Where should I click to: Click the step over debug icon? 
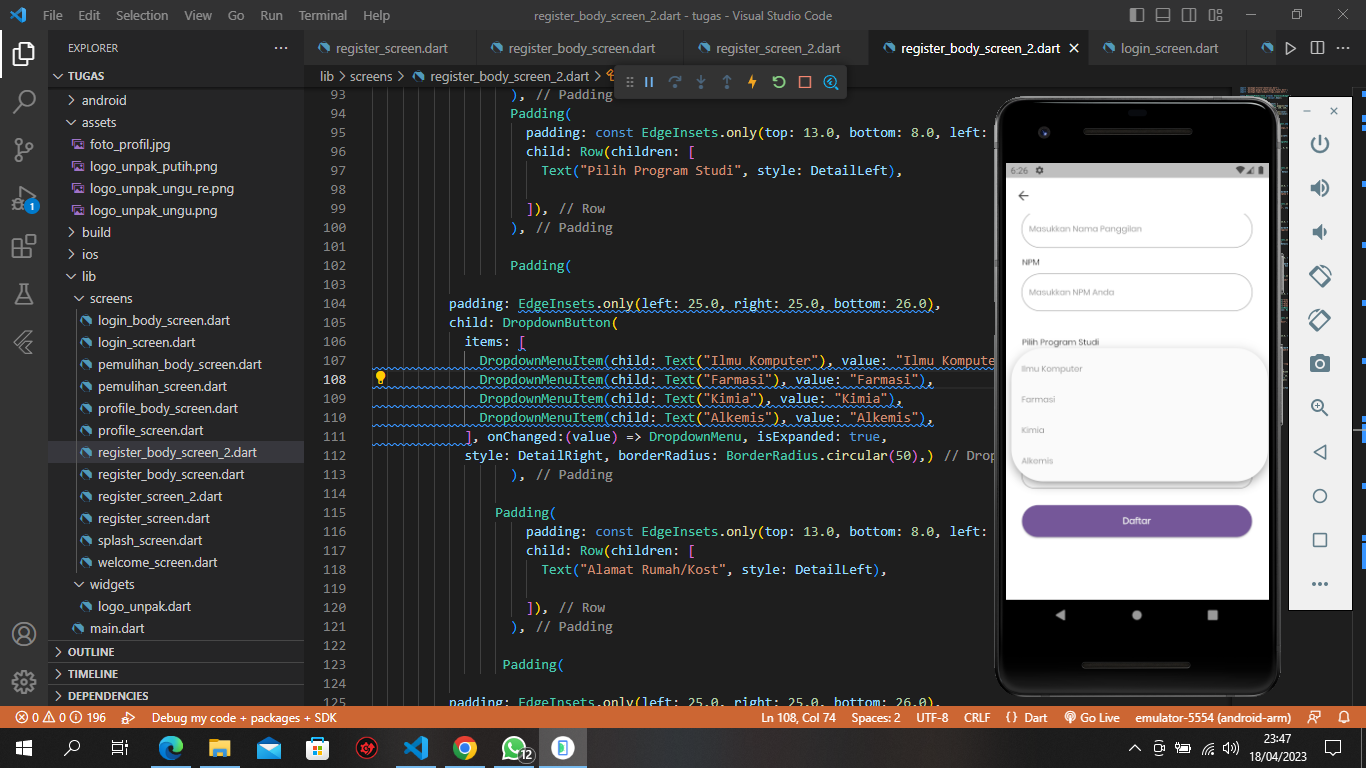(675, 84)
